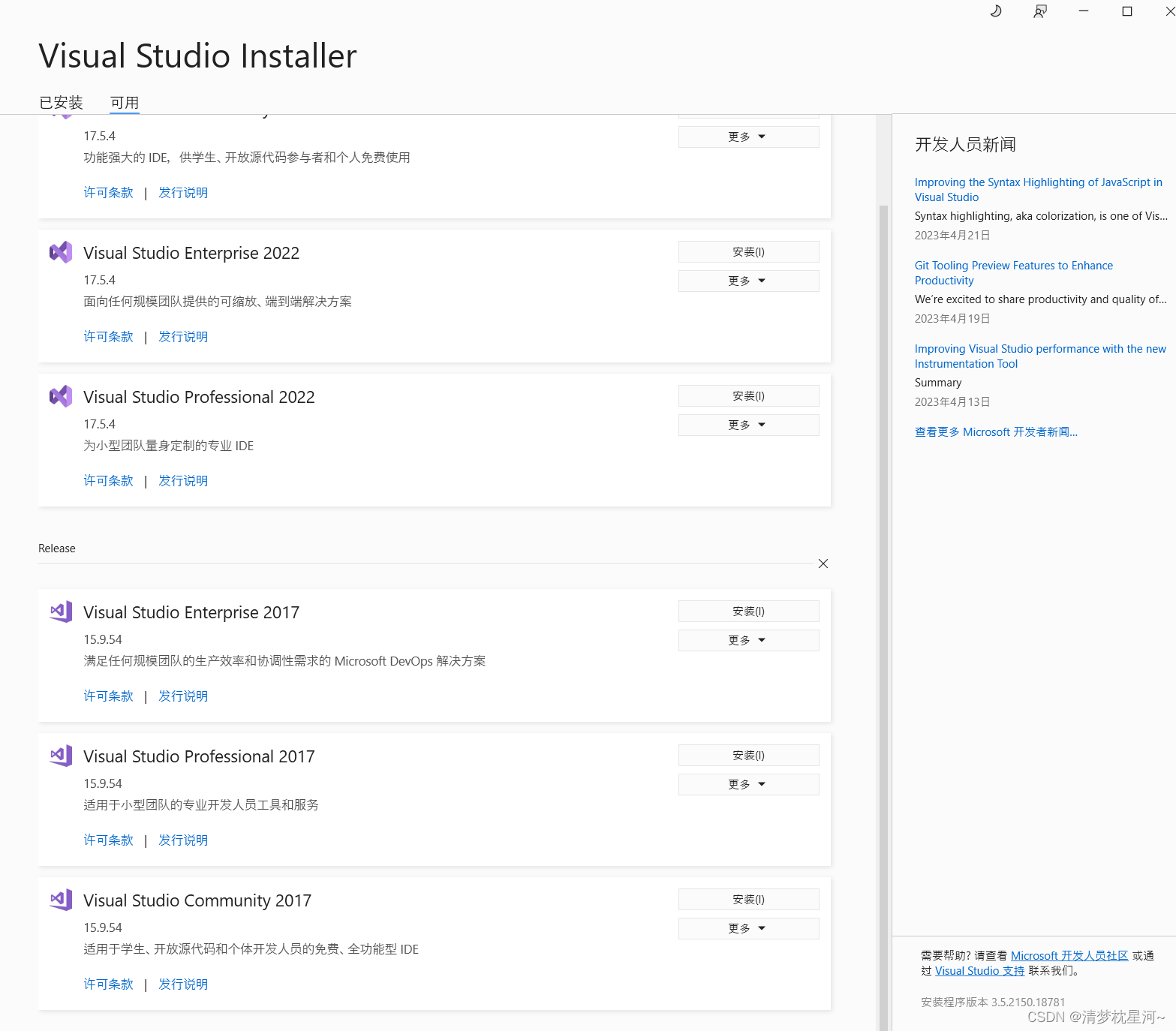
Task: Install Visual Studio Enterprise 2017
Action: coord(748,612)
